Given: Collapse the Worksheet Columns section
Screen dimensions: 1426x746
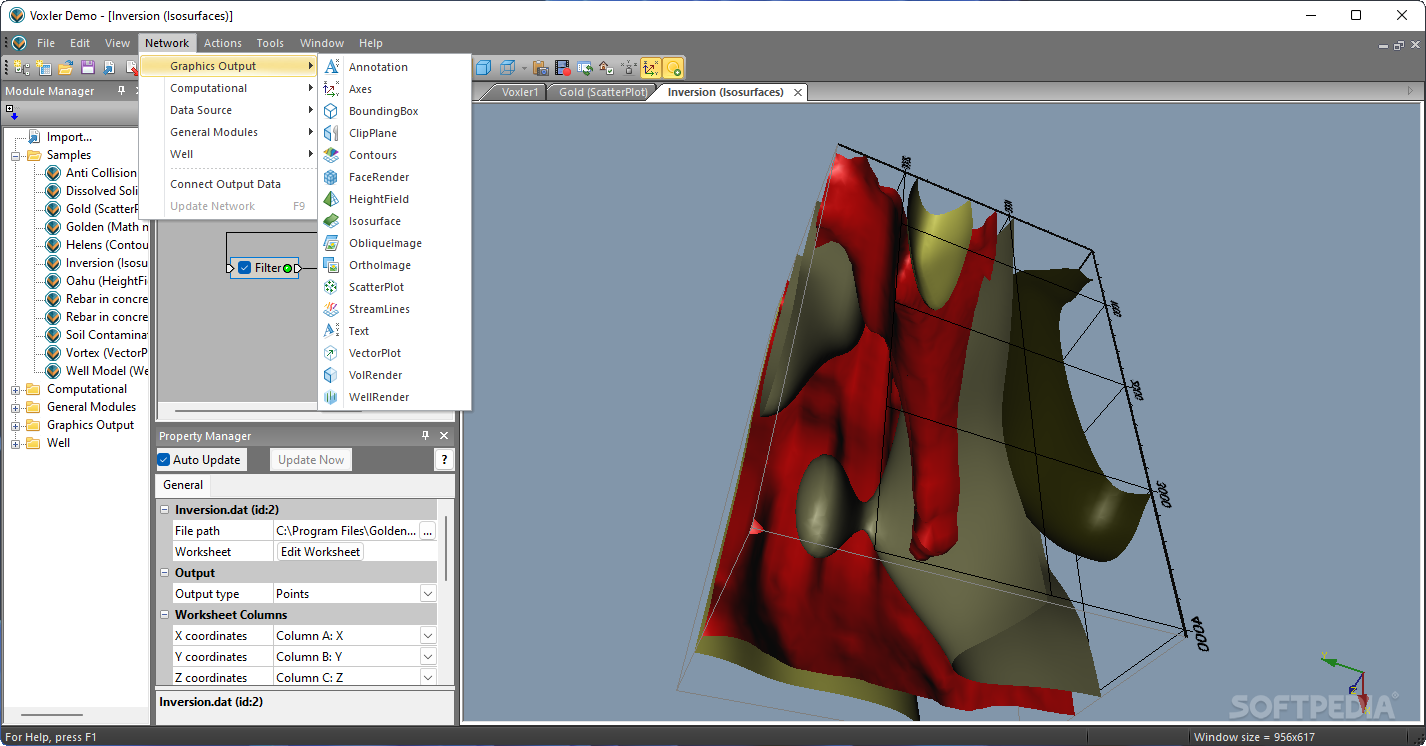Looking at the screenshot, I should pyautogui.click(x=165, y=615).
